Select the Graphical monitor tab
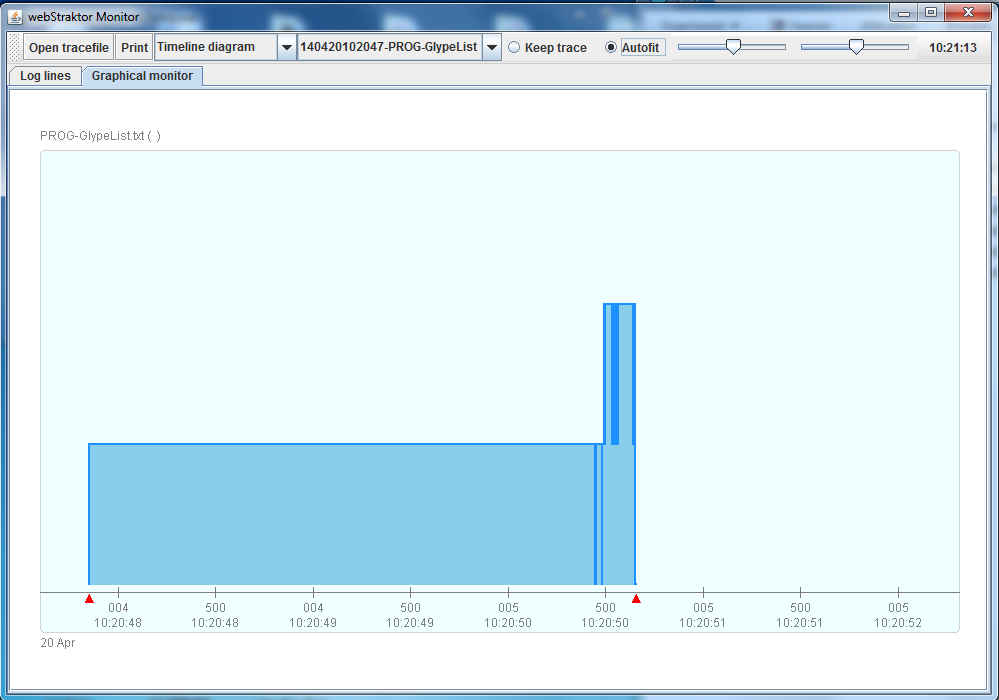Screen dimensions: 999x700 pos(141,75)
